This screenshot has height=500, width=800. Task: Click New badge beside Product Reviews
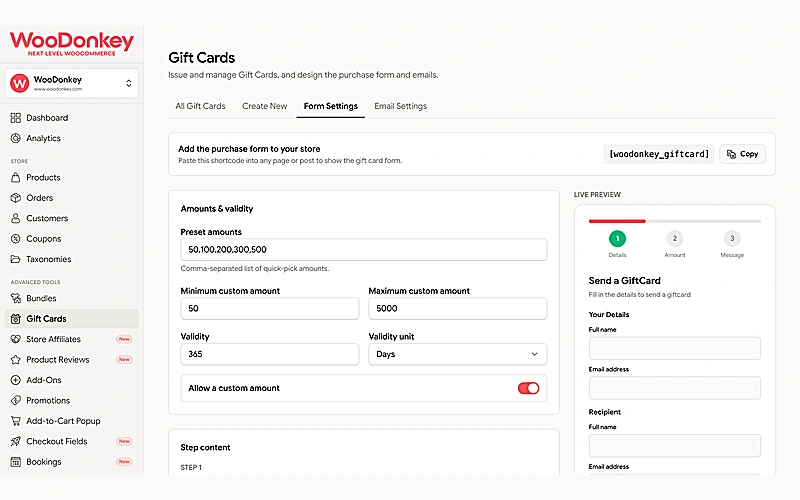point(124,360)
